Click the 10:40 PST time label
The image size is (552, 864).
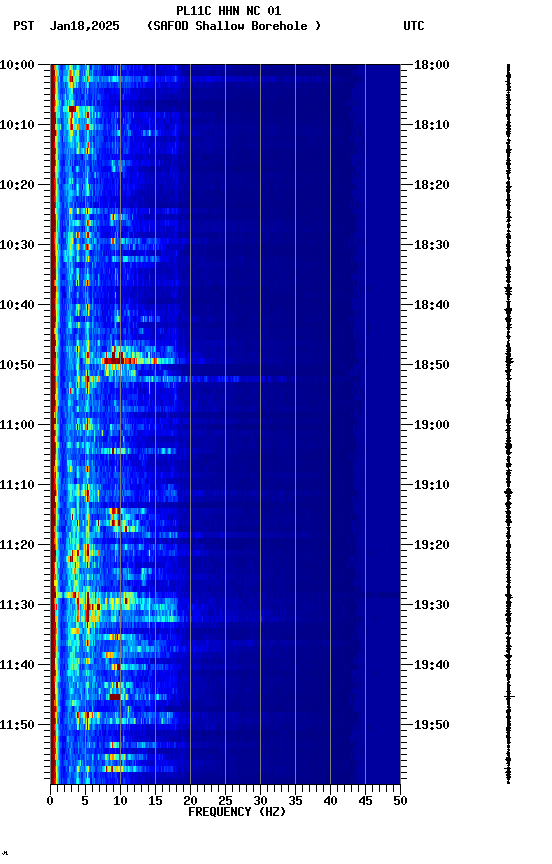coord(17,305)
